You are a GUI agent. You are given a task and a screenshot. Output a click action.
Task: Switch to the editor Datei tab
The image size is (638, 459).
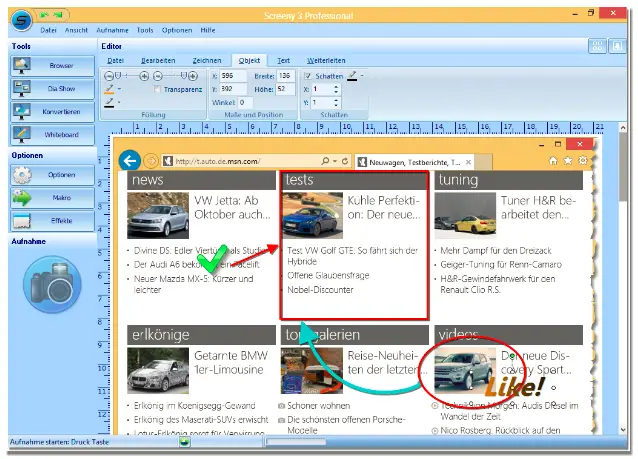point(116,60)
